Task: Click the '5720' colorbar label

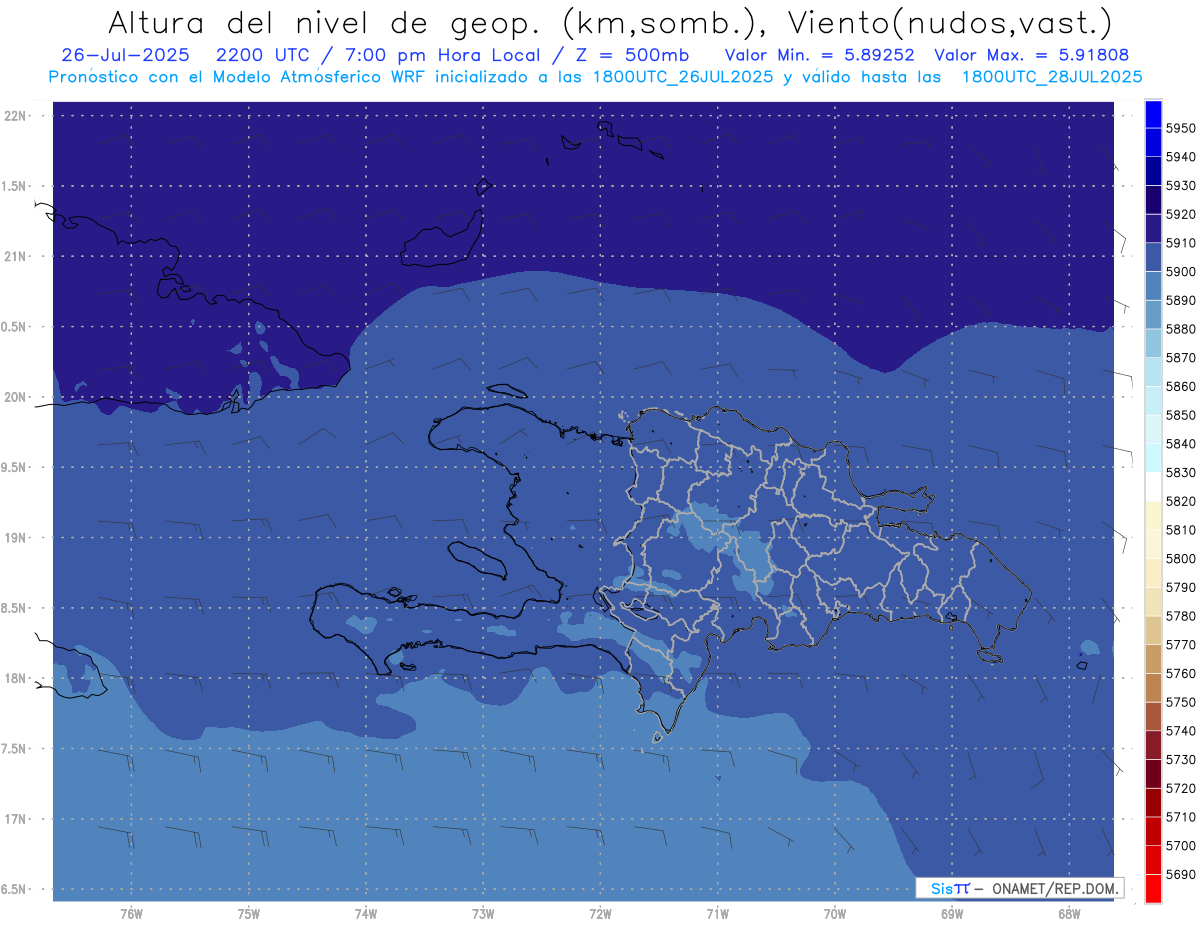Action: (x=1181, y=788)
